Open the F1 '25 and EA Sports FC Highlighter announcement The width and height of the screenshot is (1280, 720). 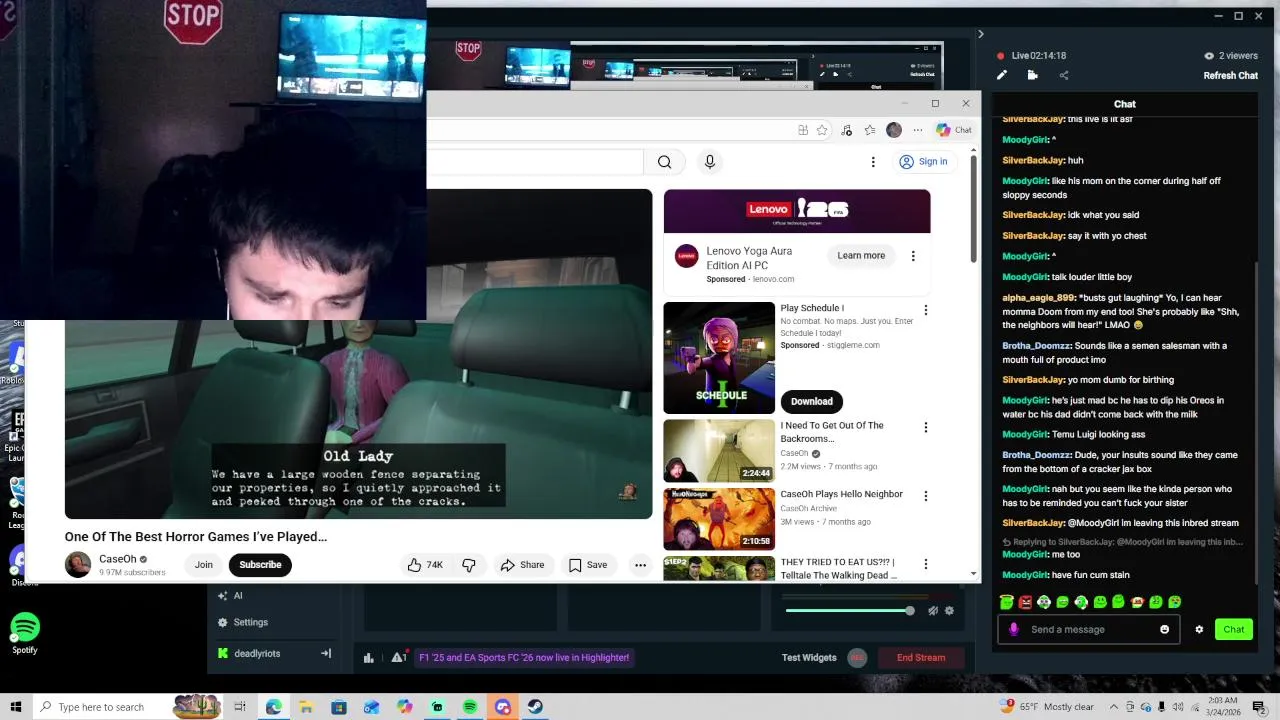tap(524, 657)
